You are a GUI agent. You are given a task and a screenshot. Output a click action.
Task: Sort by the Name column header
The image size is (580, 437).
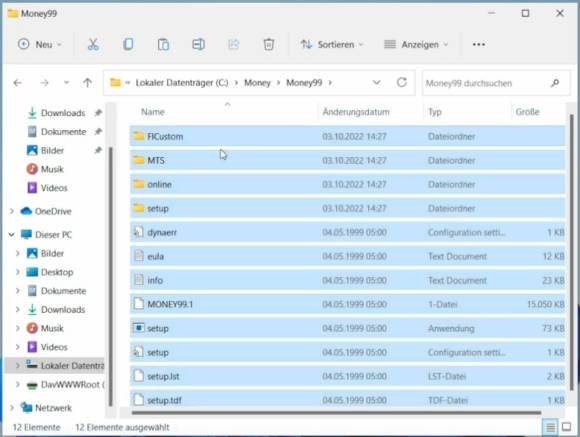[152, 112]
